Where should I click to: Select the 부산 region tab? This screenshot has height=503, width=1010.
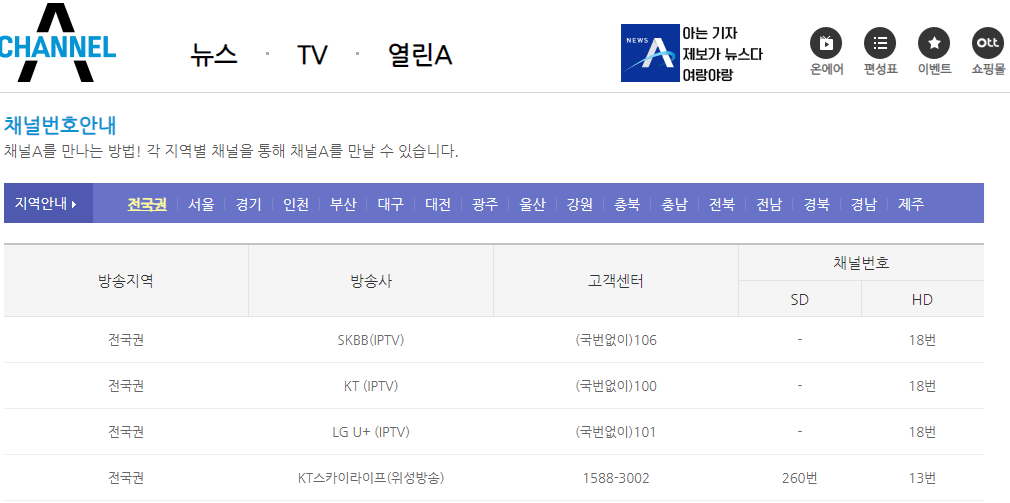point(343,204)
